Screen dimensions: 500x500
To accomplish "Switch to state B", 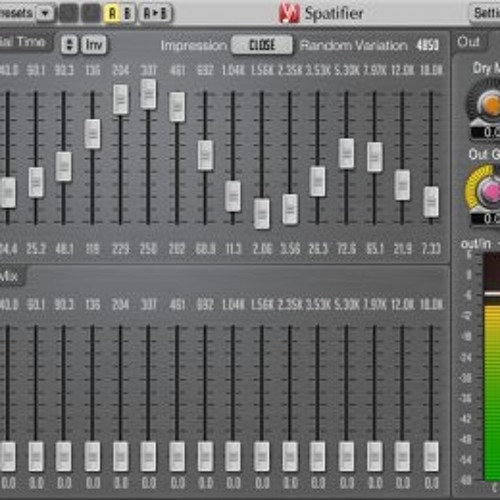I will click(127, 14).
